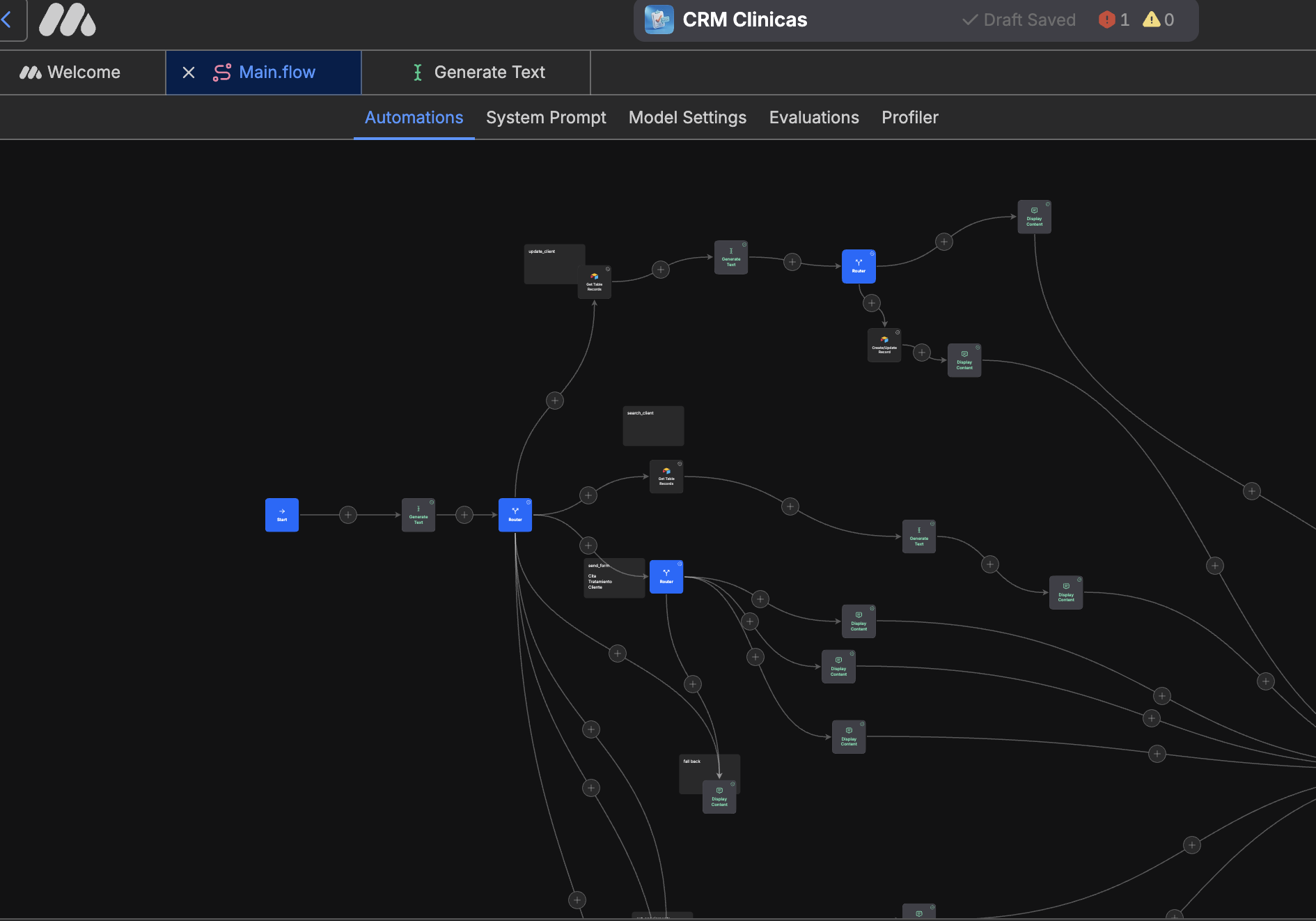
Task: Click the red error indicator showing 1
Action: pyautogui.click(x=1113, y=20)
